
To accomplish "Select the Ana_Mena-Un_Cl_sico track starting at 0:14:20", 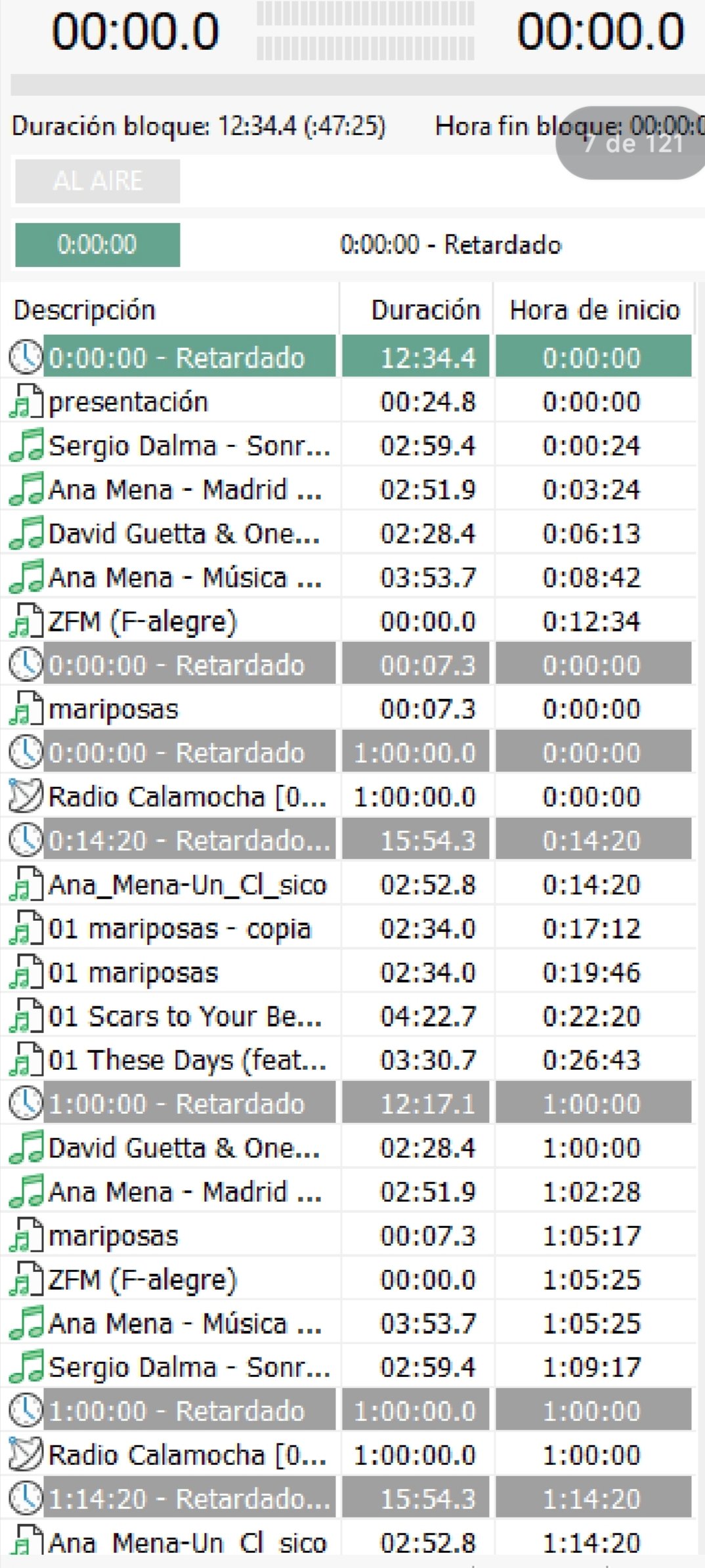I will [188, 885].
